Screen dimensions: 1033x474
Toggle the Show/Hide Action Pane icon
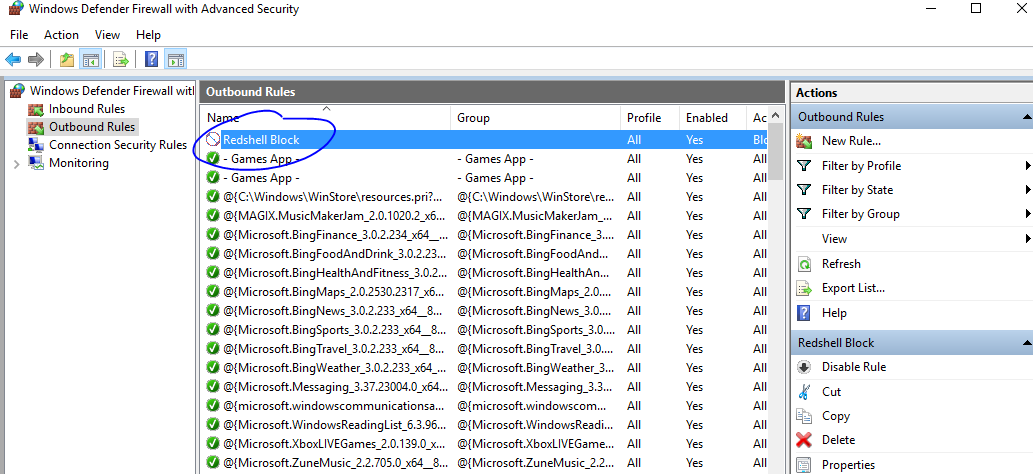click(175, 60)
